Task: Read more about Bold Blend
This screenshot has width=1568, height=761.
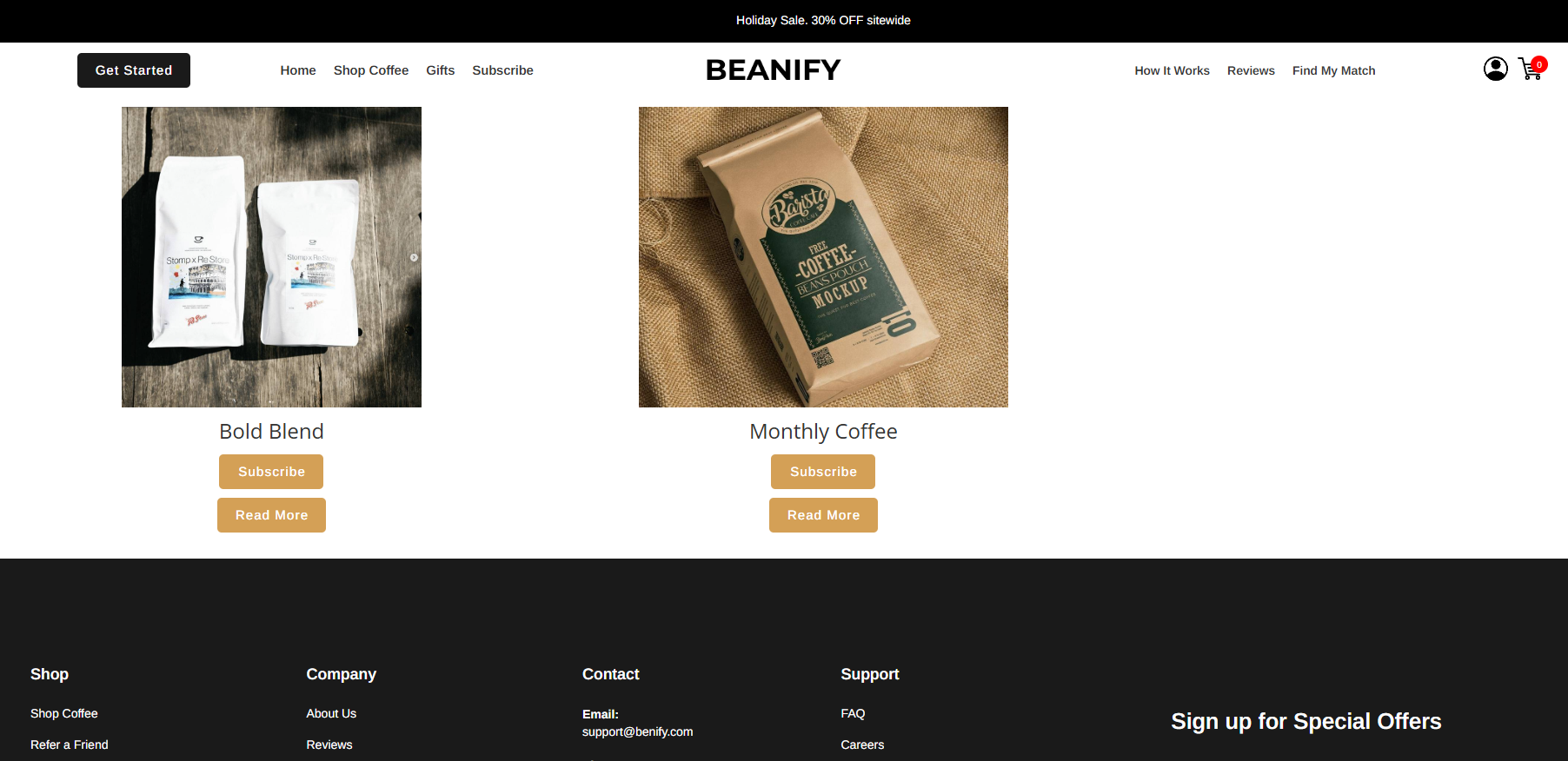Action: point(271,515)
